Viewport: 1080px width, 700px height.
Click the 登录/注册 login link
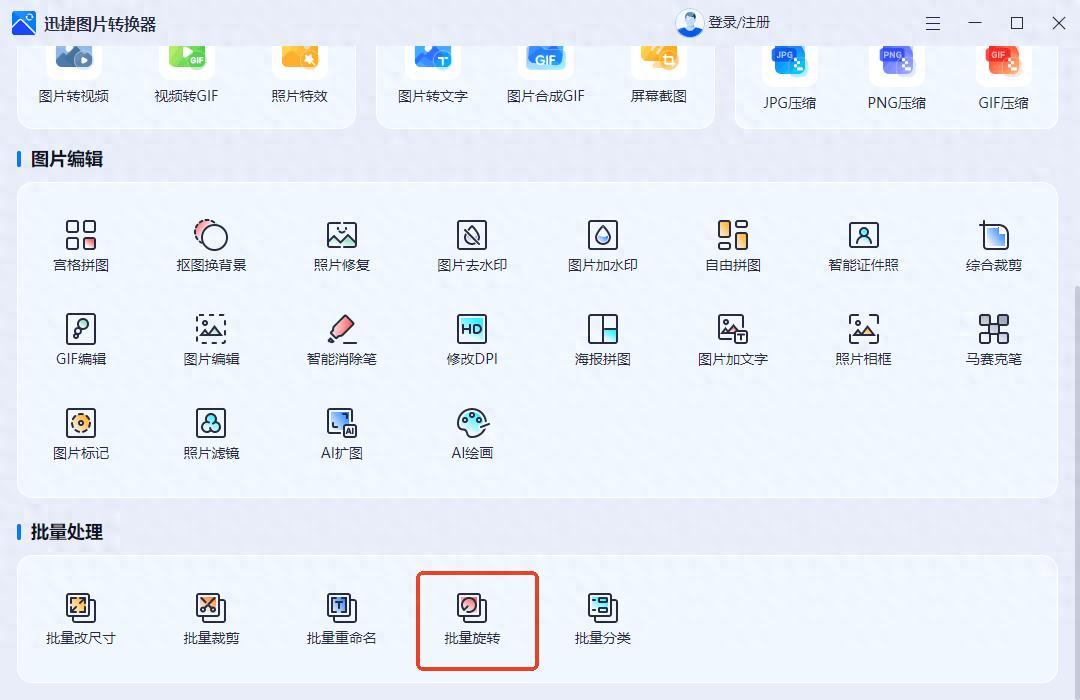pos(739,23)
